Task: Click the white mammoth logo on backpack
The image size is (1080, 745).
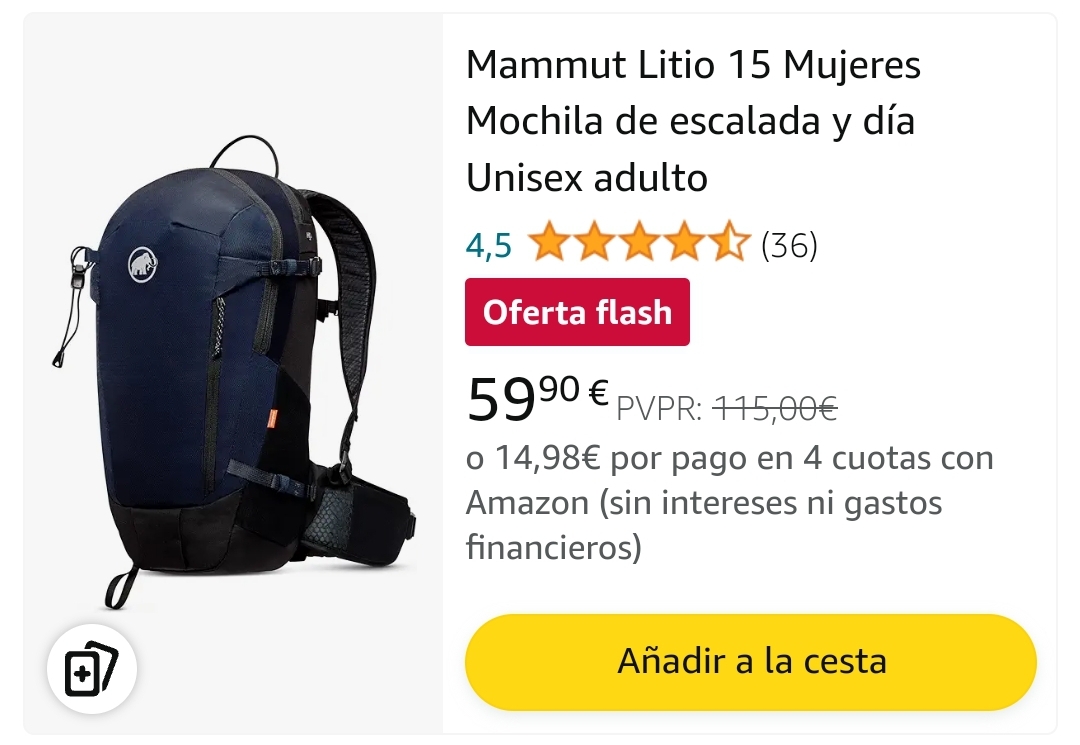Action: click(143, 265)
